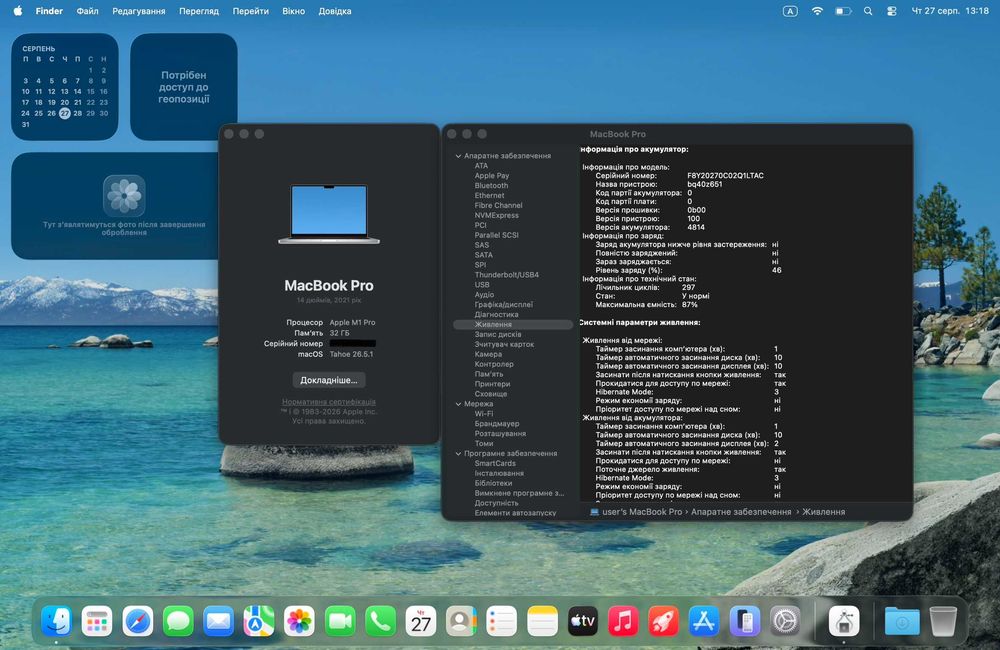Open System Settings gear in Dock
The image size is (1000, 650).
point(784,621)
